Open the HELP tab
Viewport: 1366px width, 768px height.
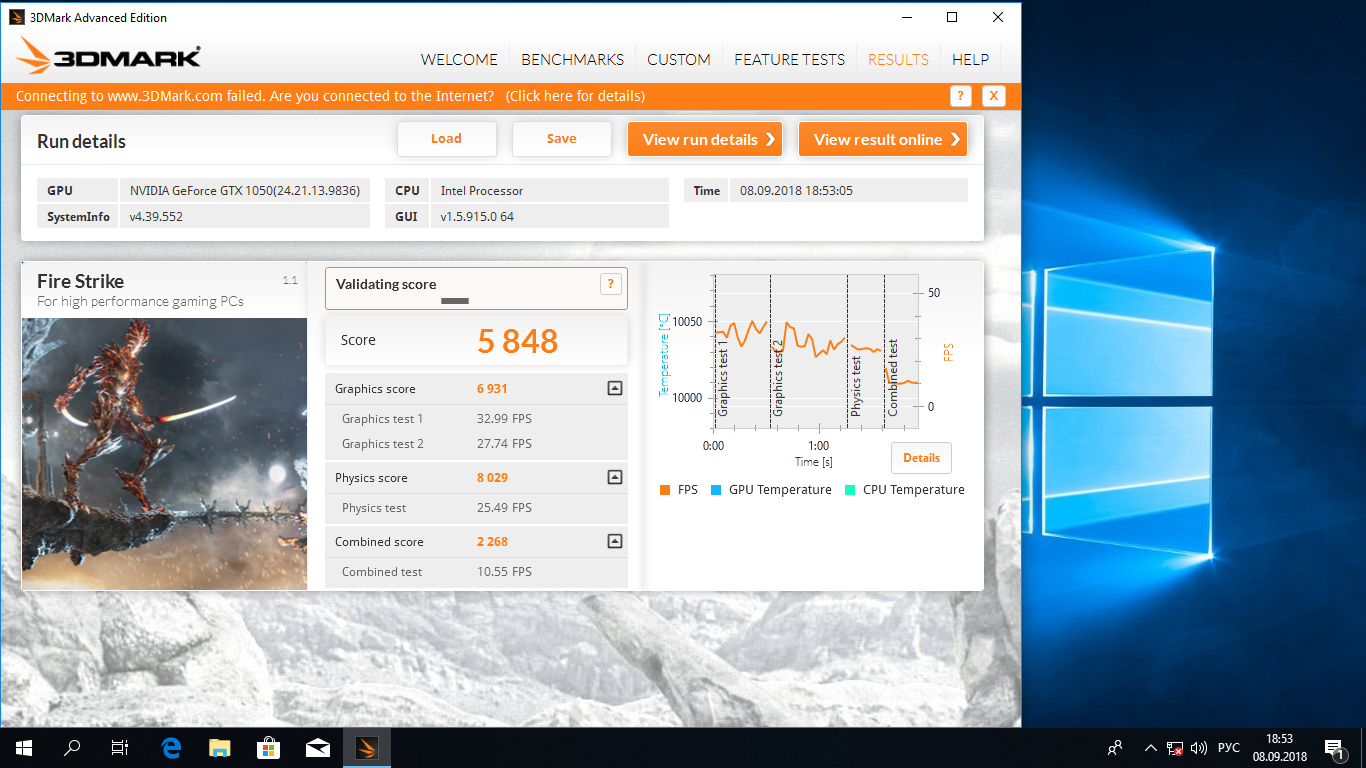(x=970, y=59)
